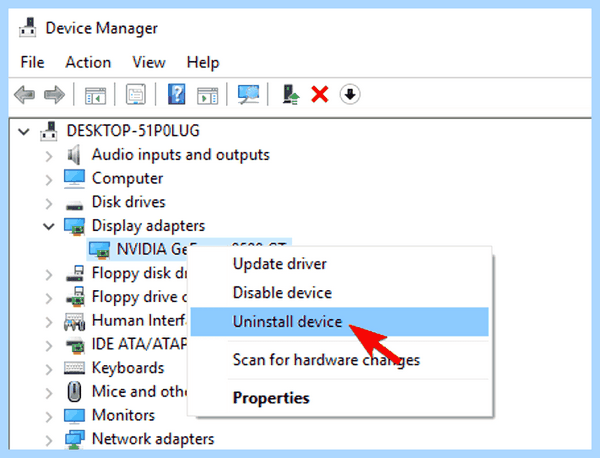This screenshot has width=600, height=458.
Task: Open the Action menu
Action: point(88,62)
